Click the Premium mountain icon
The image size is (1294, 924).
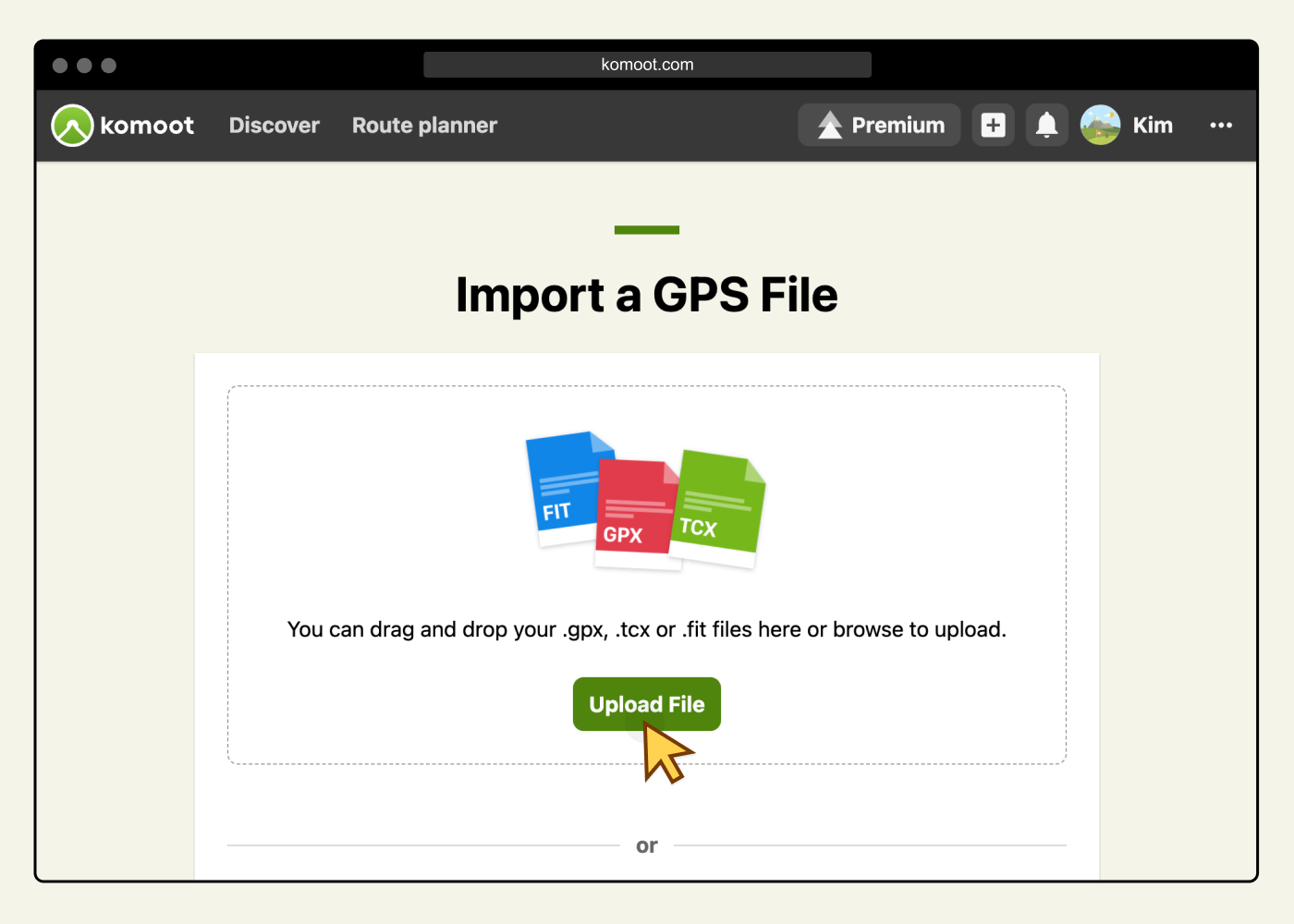point(830,126)
